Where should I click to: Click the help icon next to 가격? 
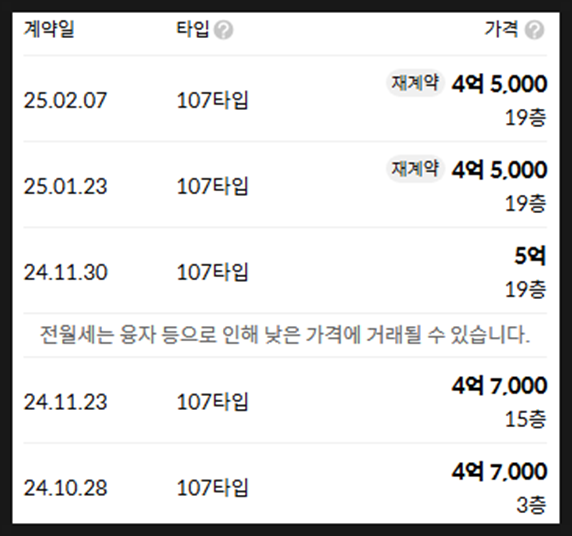[x=534, y=30]
